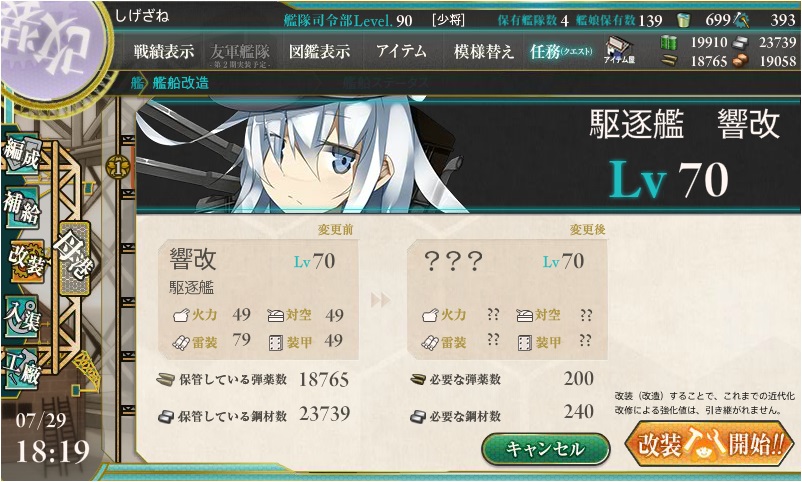Viewport: 802px width, 482px height.
Task: Cancel remodel with the キャンセル button
Action: 546,449
